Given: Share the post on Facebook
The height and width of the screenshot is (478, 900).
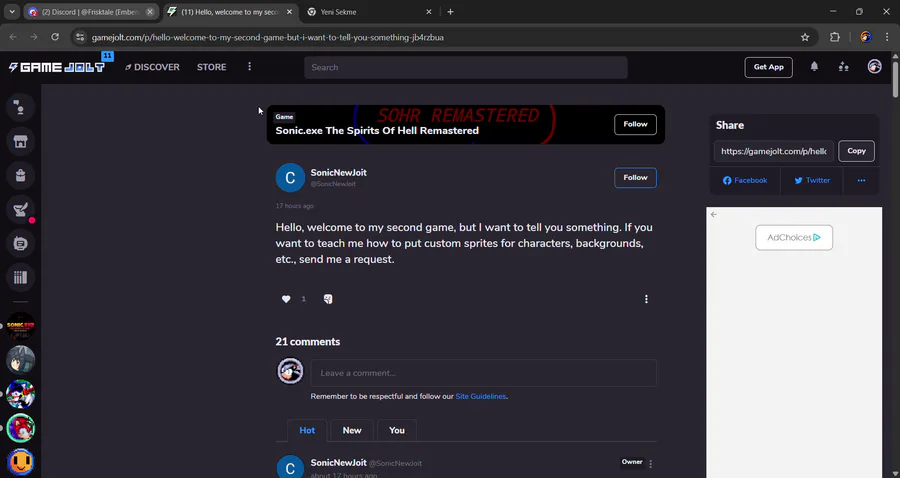Looking at the screenshot, I should click(x=745, y=180).
